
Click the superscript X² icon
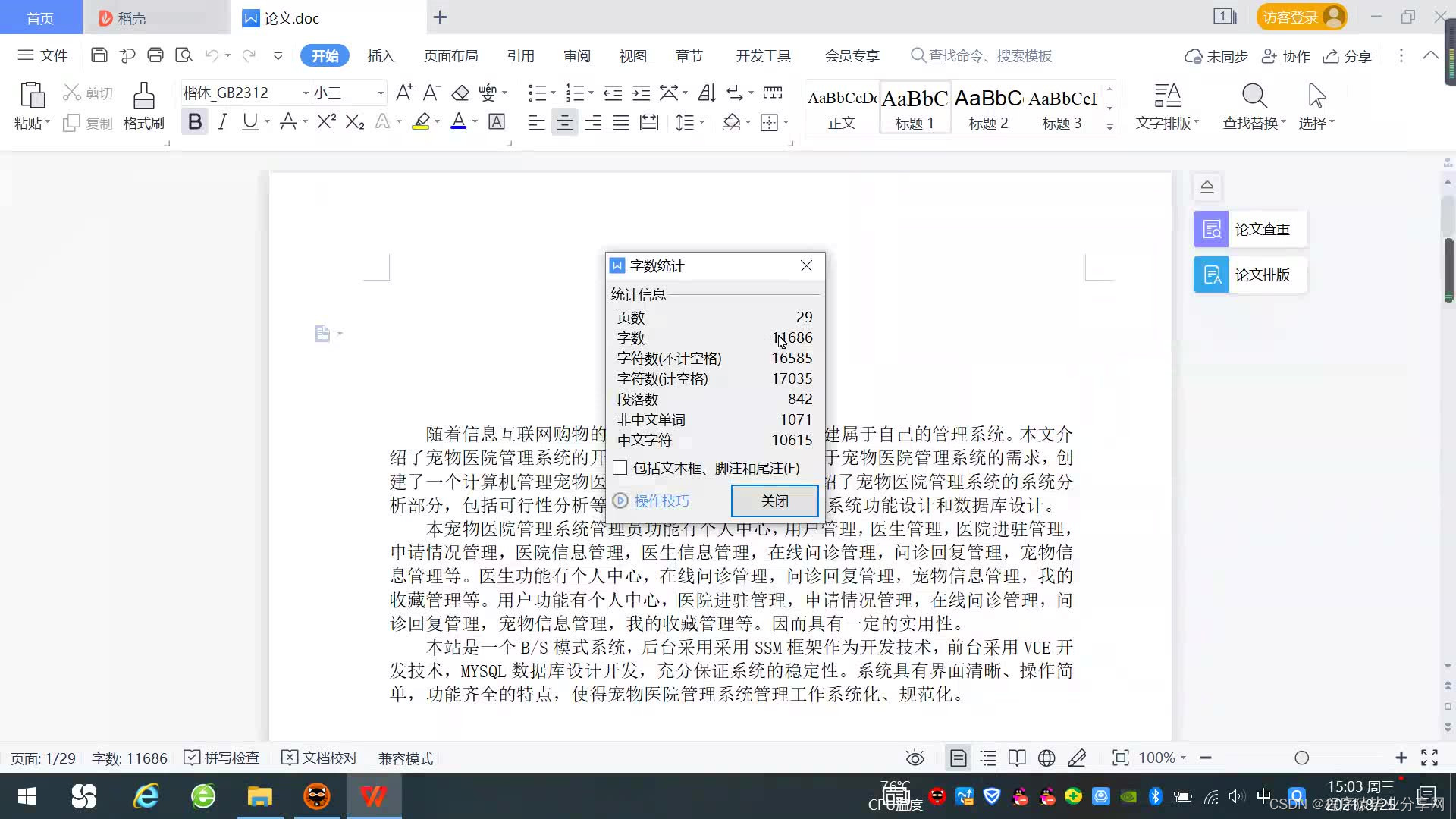pyautogui.click(x=326, y=122)
